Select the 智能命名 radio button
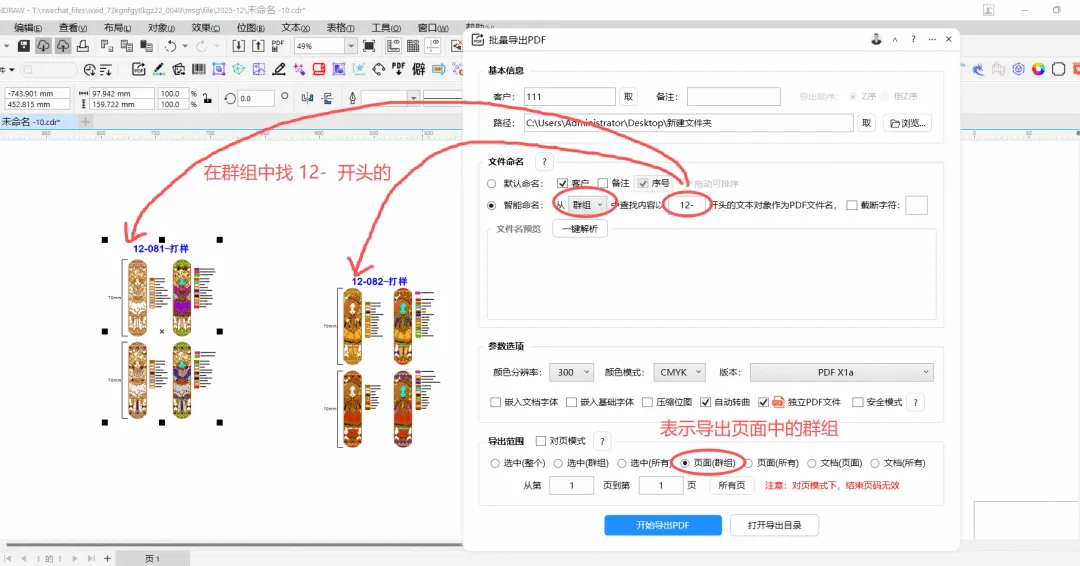This screenshot has height=566, width=1080. click(x=492, y=205)
